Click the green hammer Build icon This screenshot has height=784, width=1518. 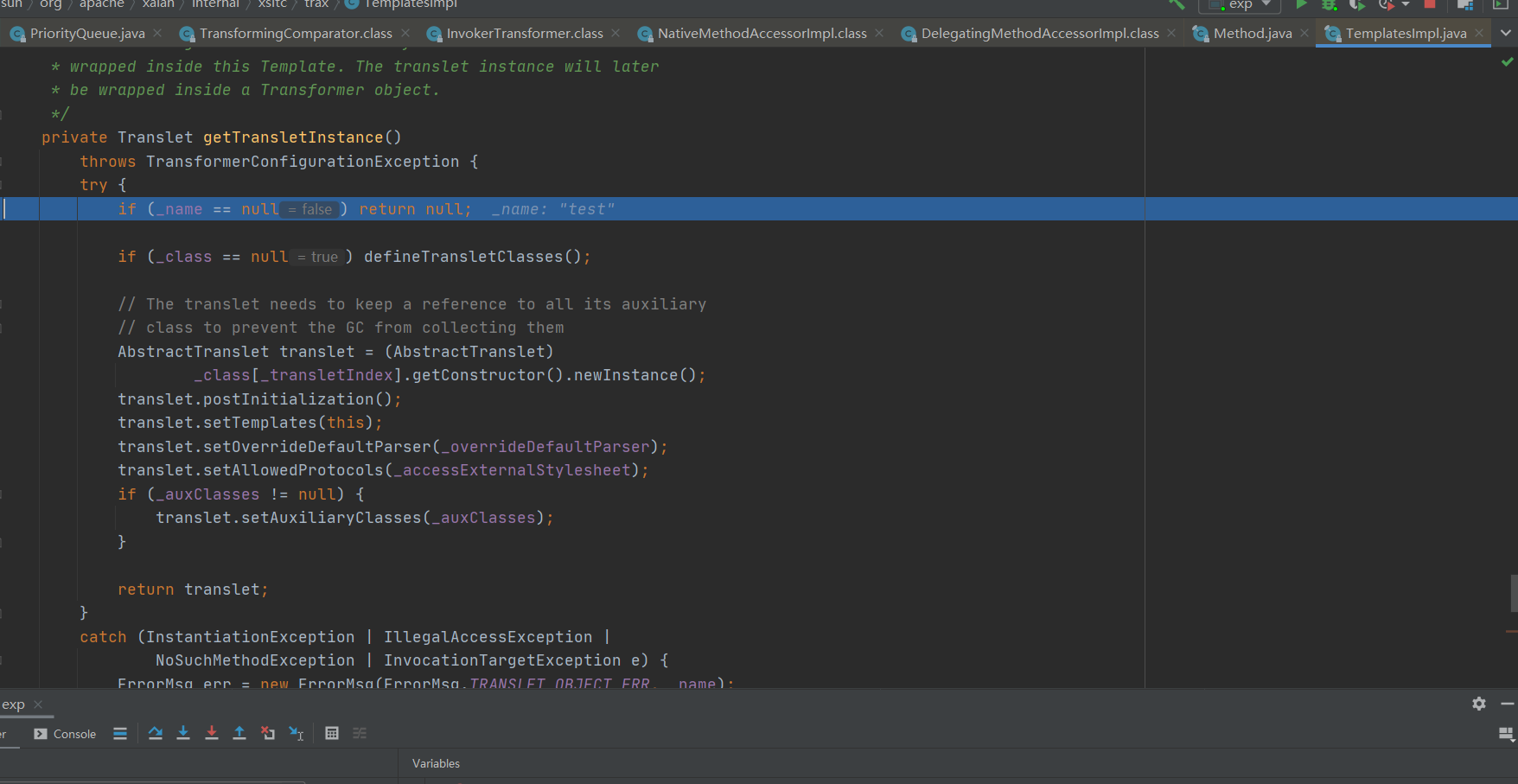(1177, 4)
